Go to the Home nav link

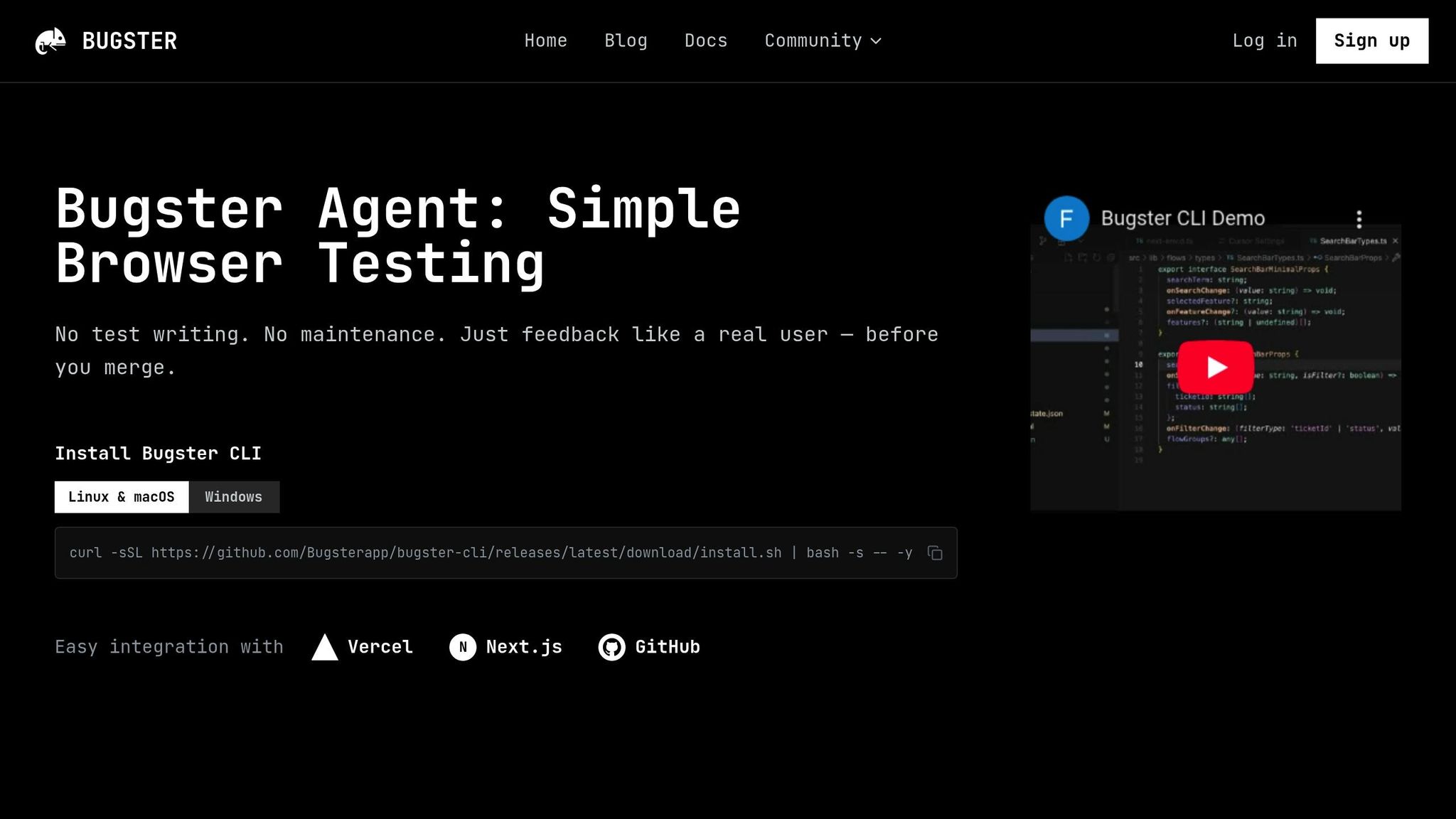546,41
